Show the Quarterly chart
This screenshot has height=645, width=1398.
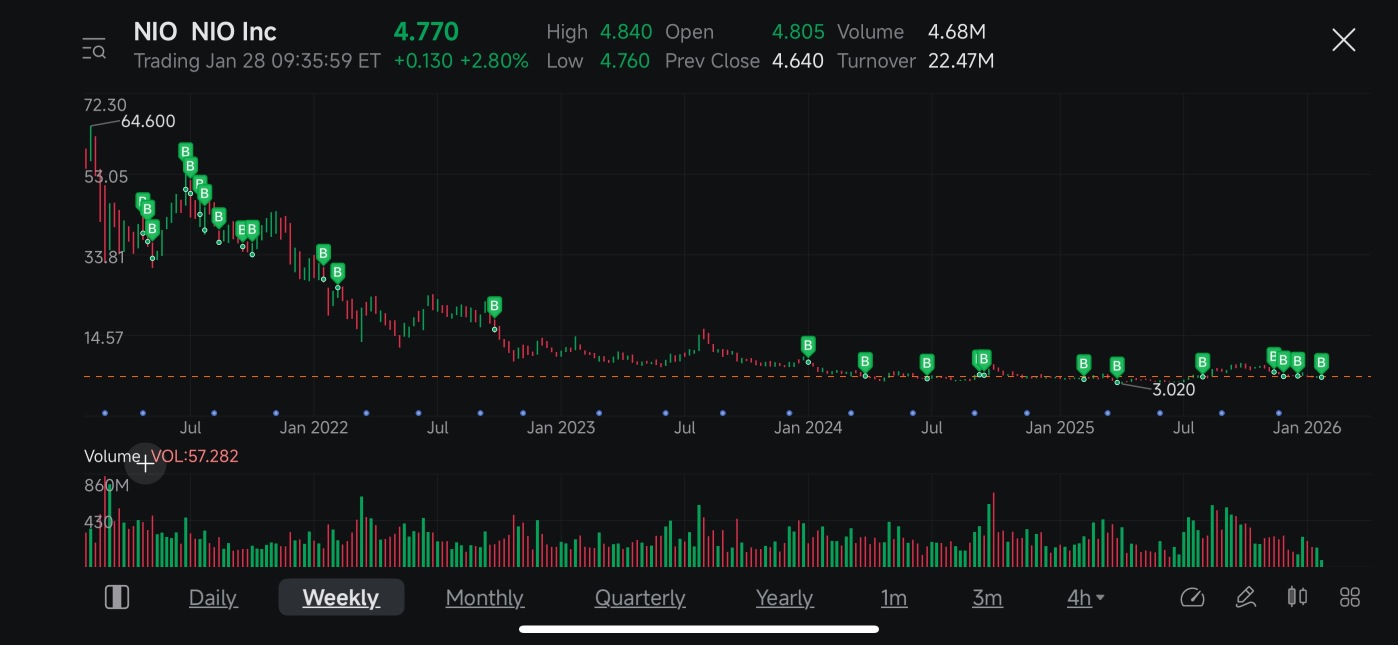(640, 598)
